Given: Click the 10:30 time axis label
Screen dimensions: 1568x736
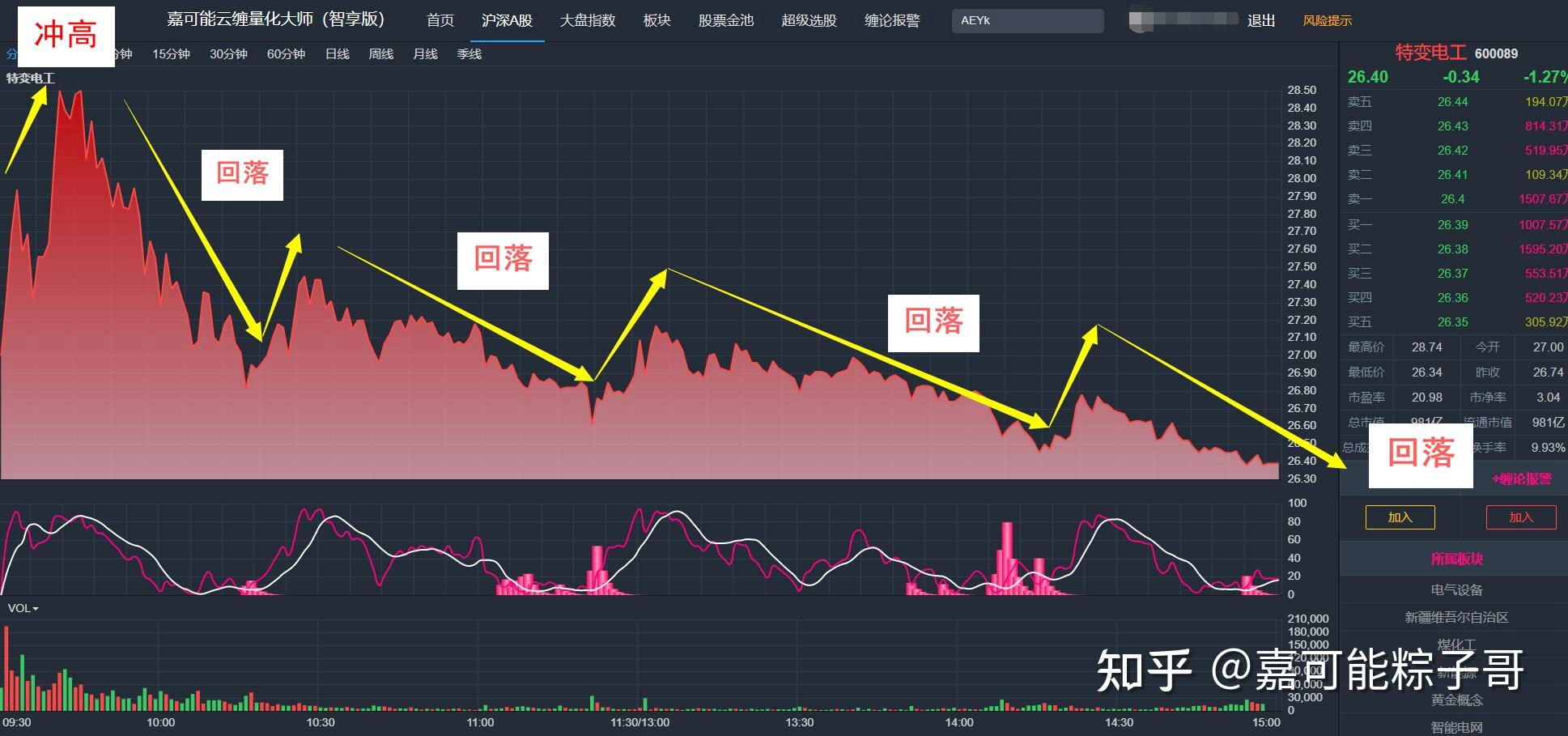Looking at the screenshot, I should coord(321,722).
